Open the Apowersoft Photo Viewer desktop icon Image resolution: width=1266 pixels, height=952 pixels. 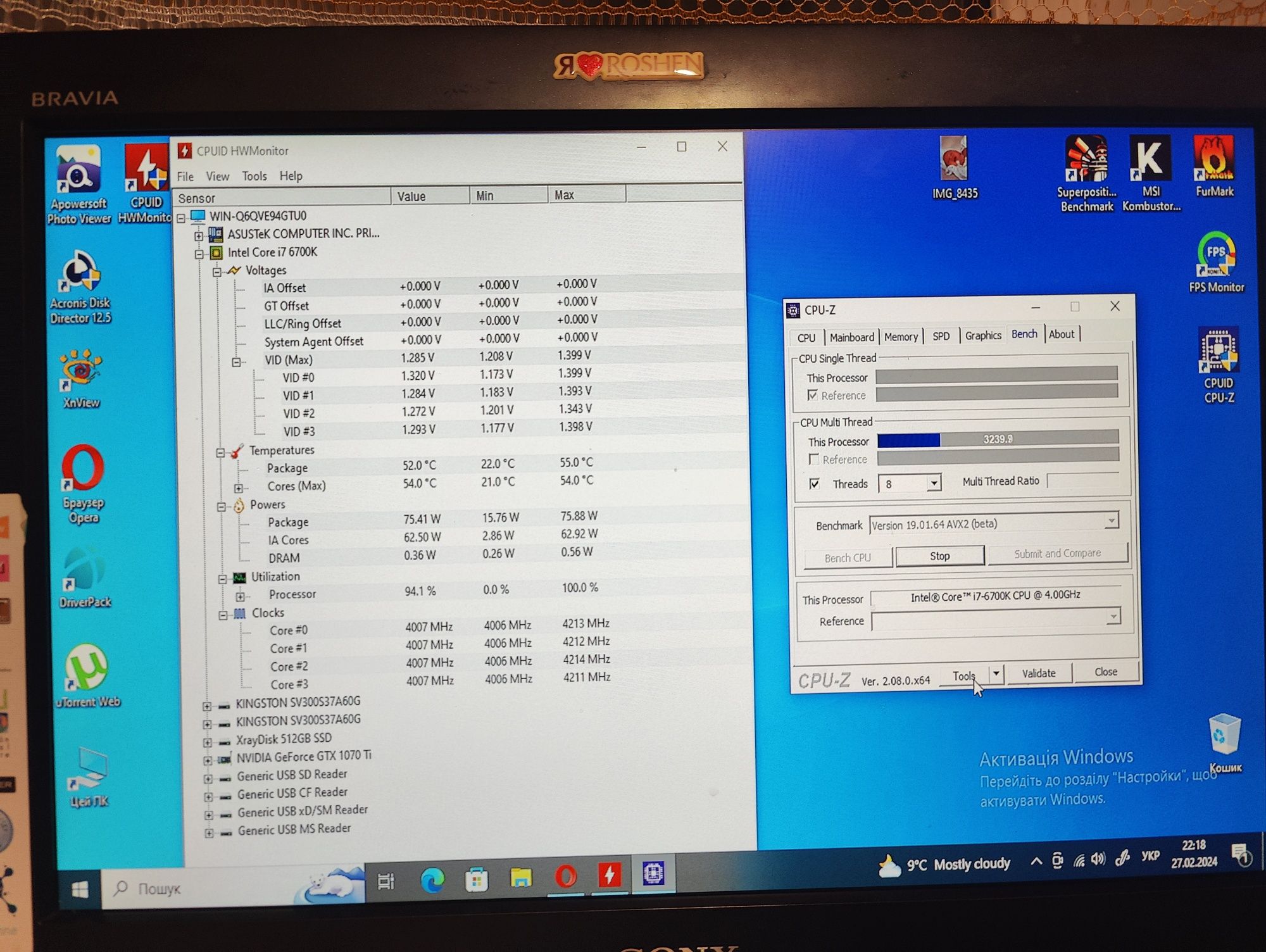(78, 184)
